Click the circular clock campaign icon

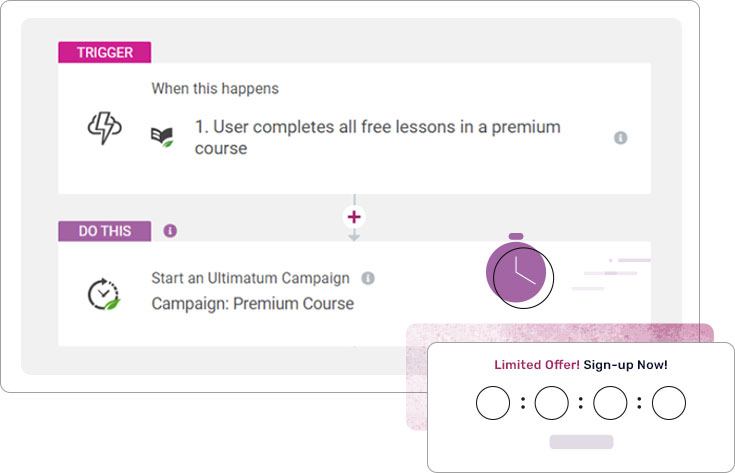[104, 294]
